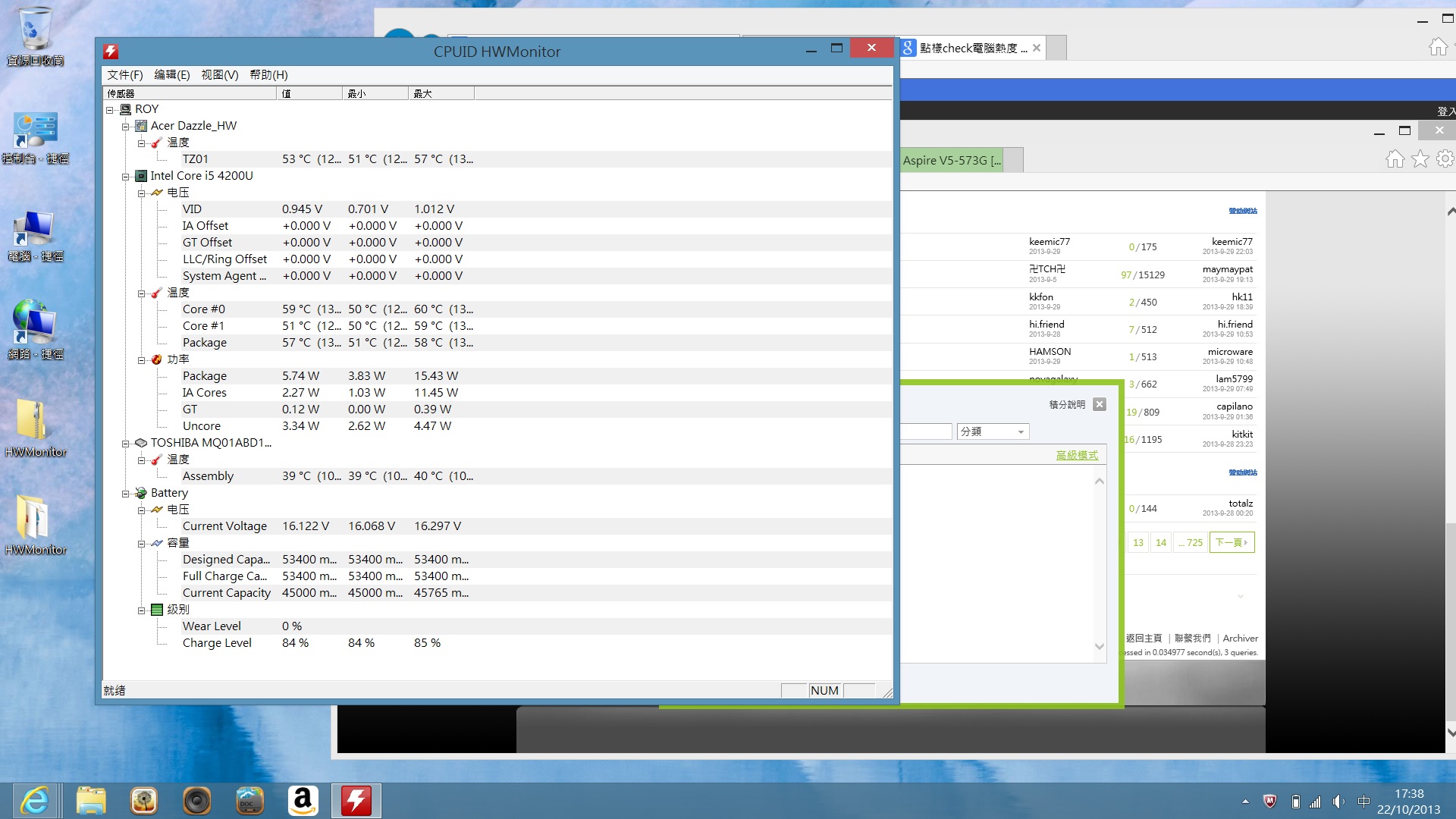Viewport: 1456px width, 819px height.
Task: Select the Battery node icon
Action: tap(141, 493)
